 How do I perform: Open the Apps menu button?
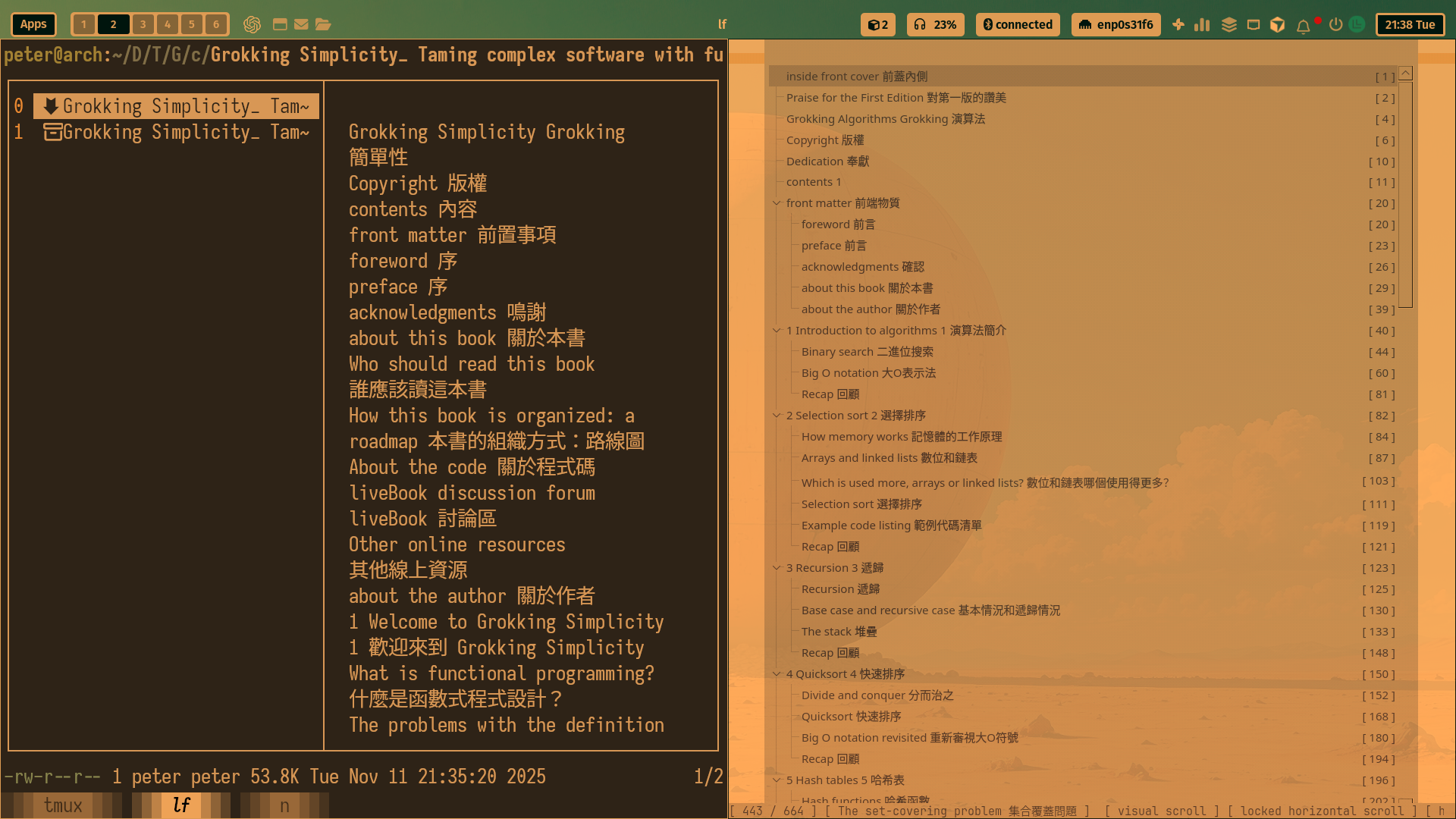pyautogui.click(x=33, y=24)
